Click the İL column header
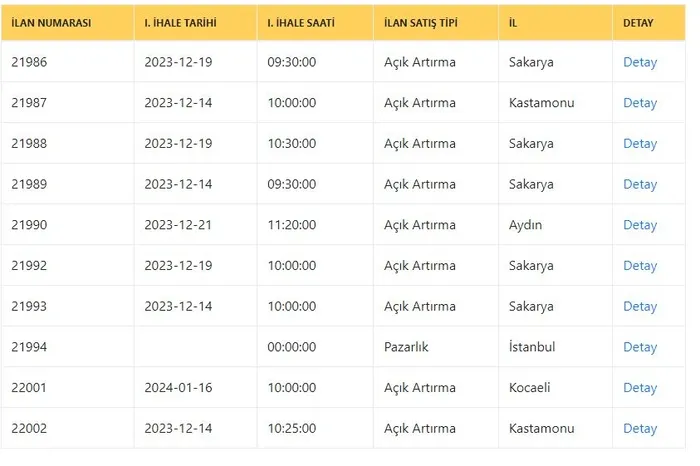 [x=513, y=22]
